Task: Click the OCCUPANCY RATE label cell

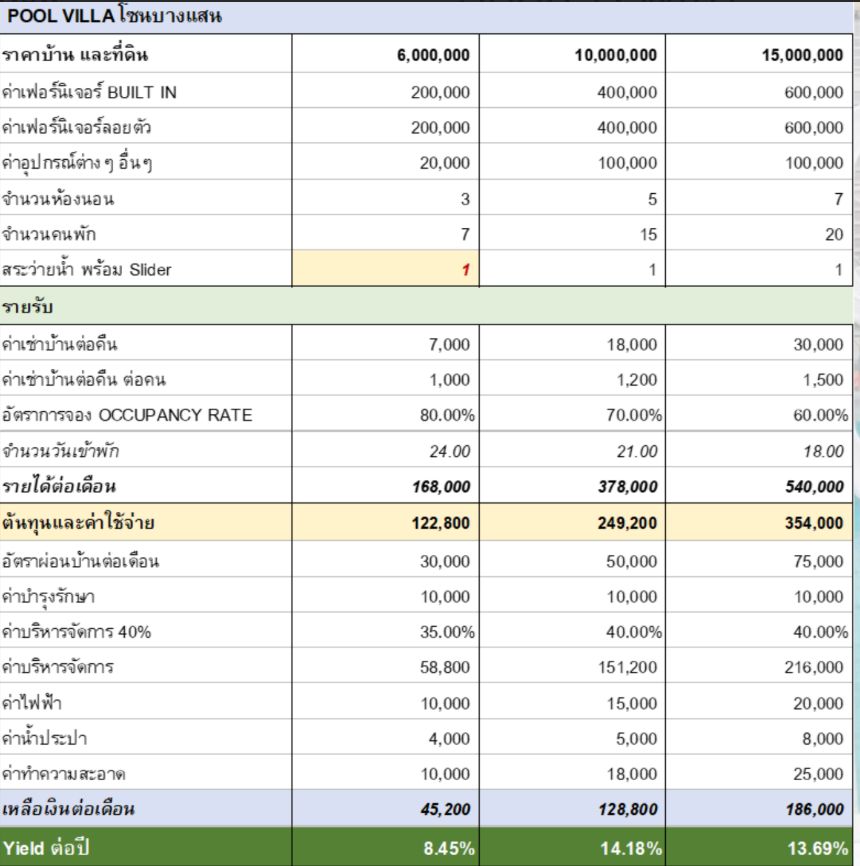Action: pos(127,415)
